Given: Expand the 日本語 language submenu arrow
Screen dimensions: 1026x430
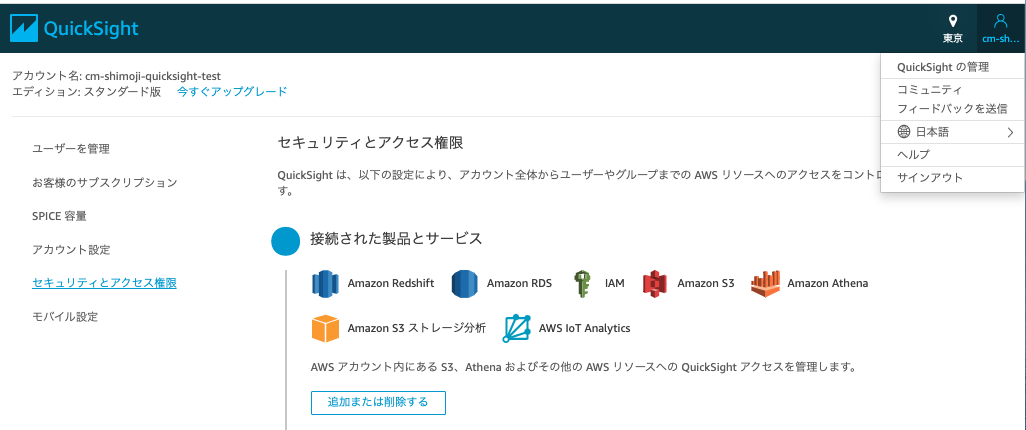Looking at the screenshot, I should [x=1010, y=132].
